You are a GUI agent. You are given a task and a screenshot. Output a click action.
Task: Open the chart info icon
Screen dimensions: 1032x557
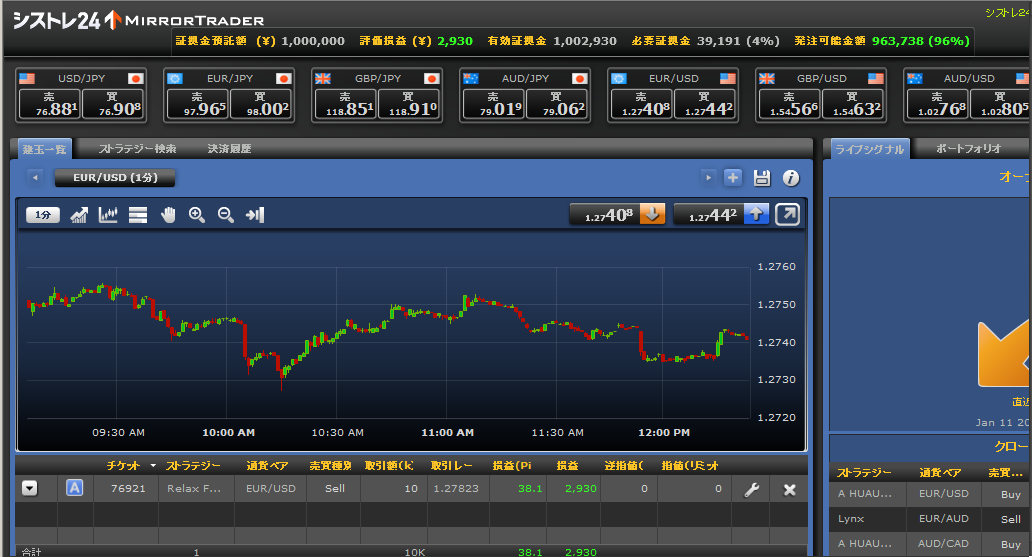pos(791,178)
